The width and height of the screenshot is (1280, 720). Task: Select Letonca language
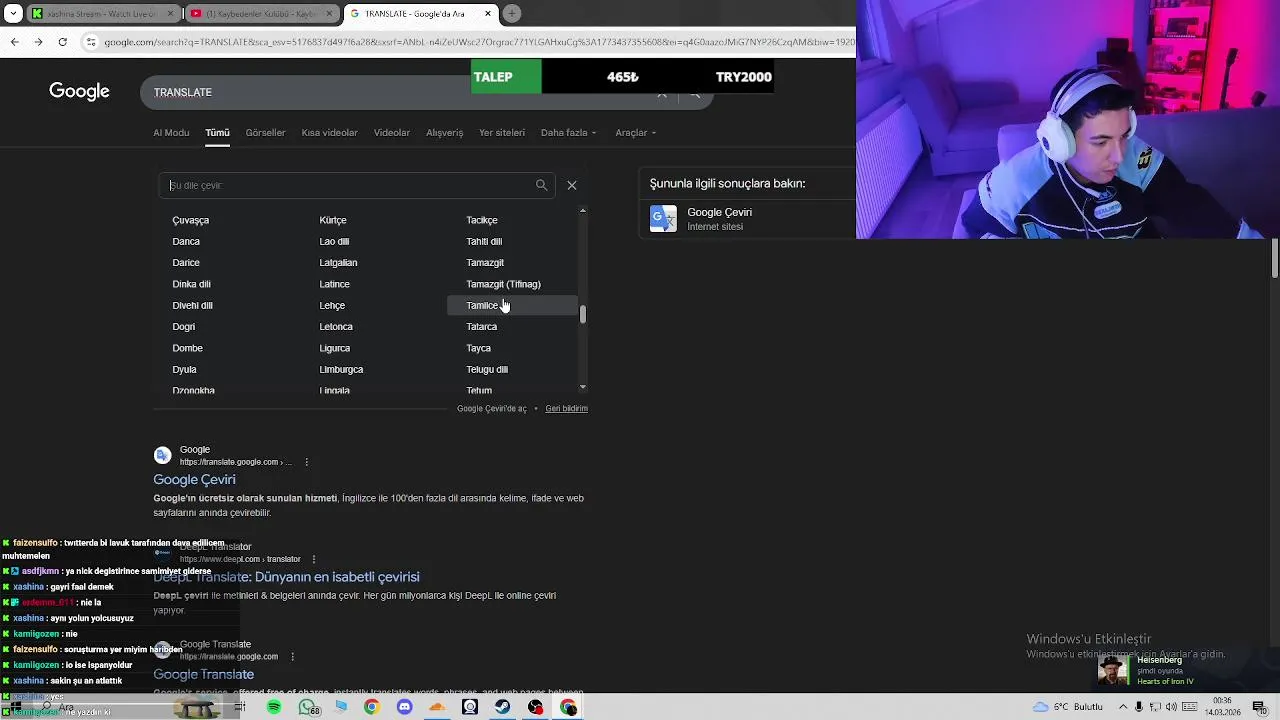pos(336,327)
